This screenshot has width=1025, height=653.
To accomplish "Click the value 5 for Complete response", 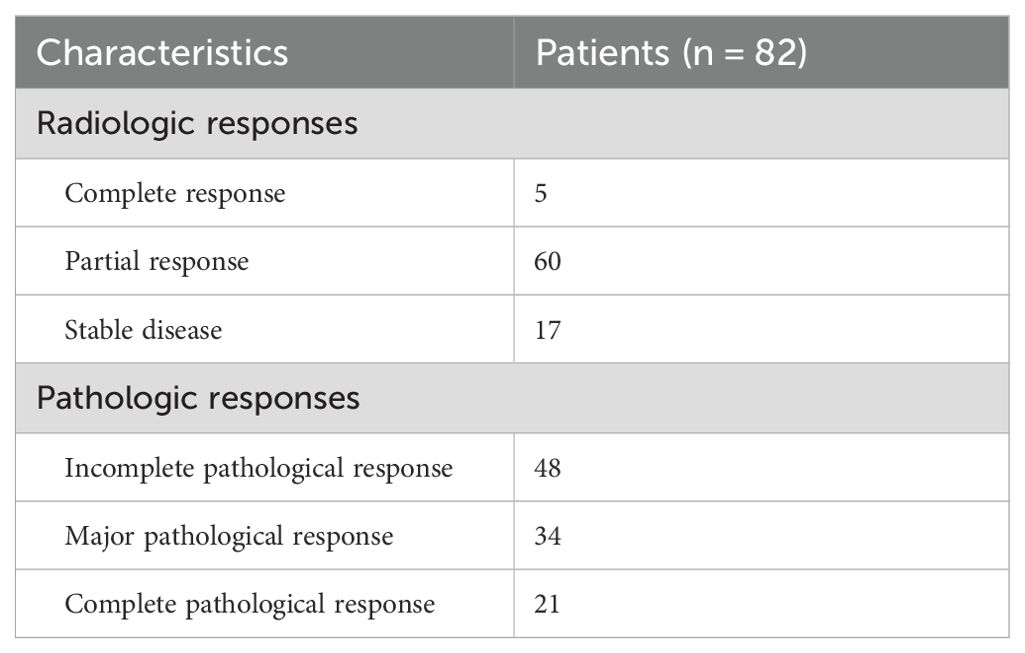I will 541,193.
